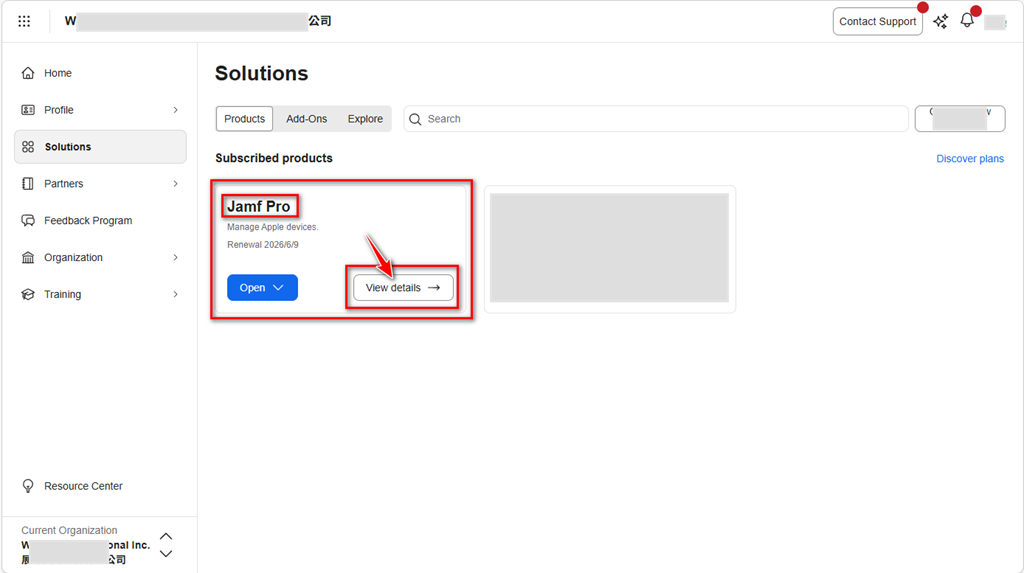Switch the current organization selector
Screen dimensions: 1024x573
(x=166, y=545)
